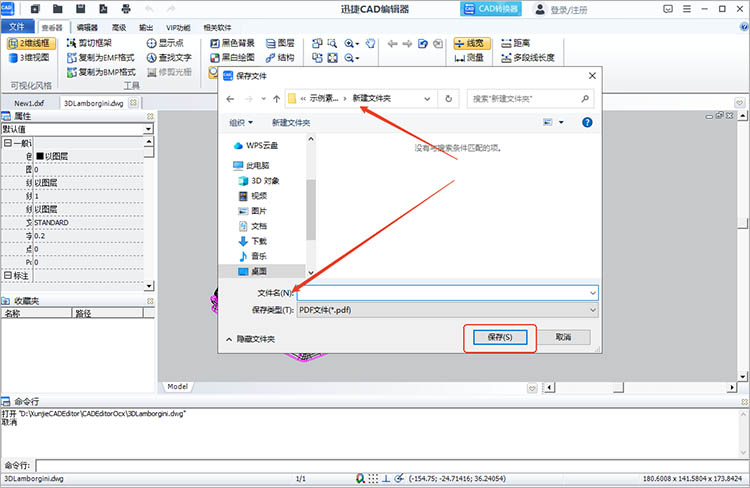This screenshot has width=750, height=488.
Task: Collapse the 一般 property group
Action: point(8,143)
